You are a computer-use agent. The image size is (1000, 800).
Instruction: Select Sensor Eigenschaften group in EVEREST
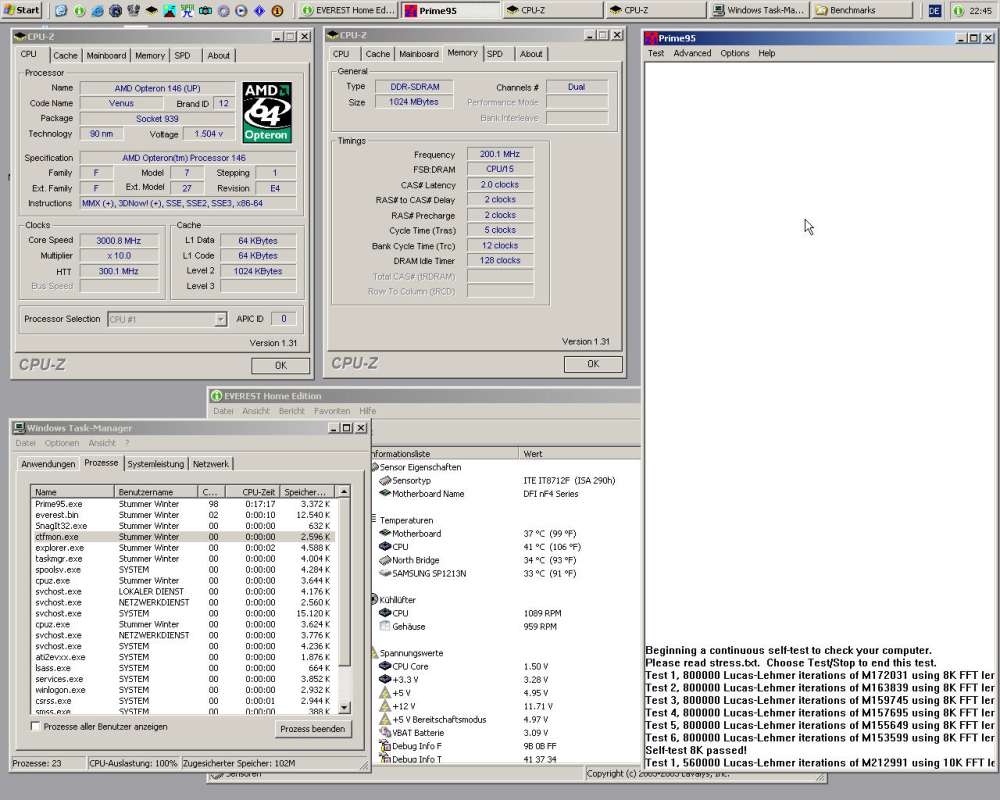(420, 467)
